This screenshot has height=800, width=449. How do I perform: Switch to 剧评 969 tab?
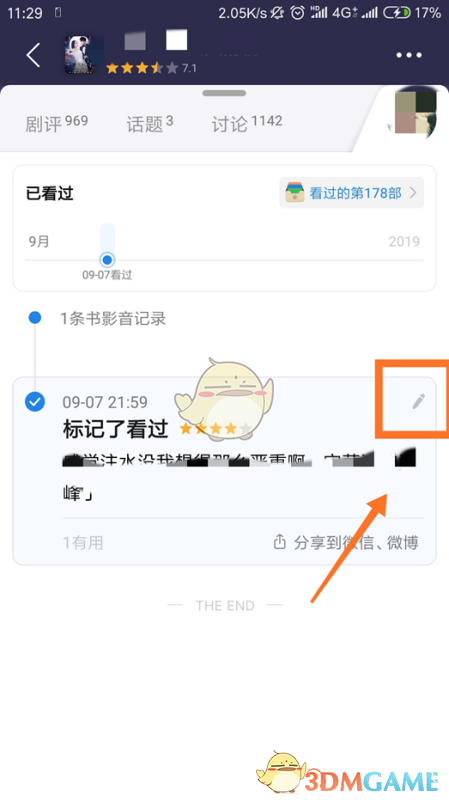[57, 123]
